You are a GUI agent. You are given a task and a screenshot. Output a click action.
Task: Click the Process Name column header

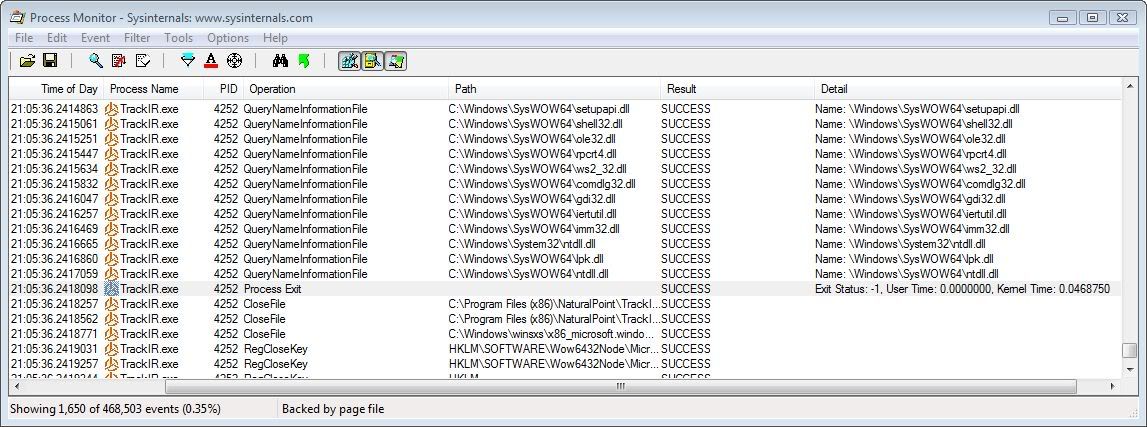coord(154,89)
